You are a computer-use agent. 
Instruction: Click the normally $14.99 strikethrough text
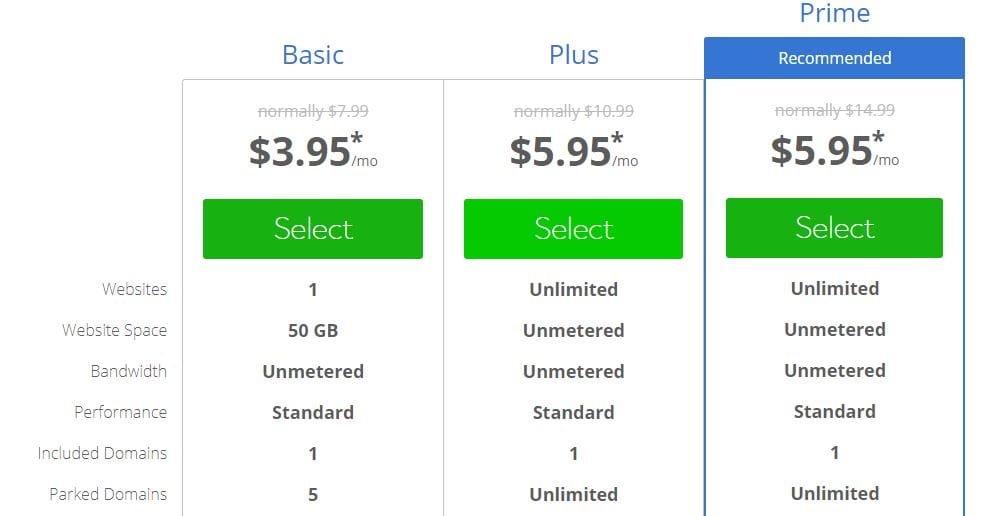(x=835, y=111)
